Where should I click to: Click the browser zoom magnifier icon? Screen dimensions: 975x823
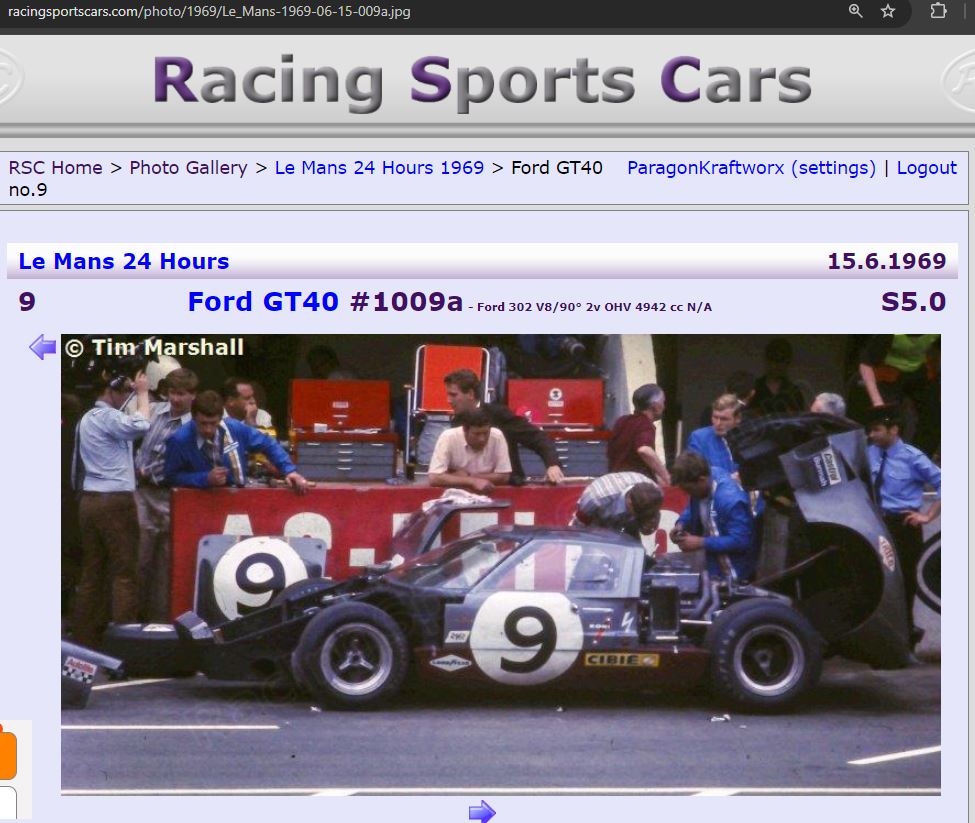(856, 11)
